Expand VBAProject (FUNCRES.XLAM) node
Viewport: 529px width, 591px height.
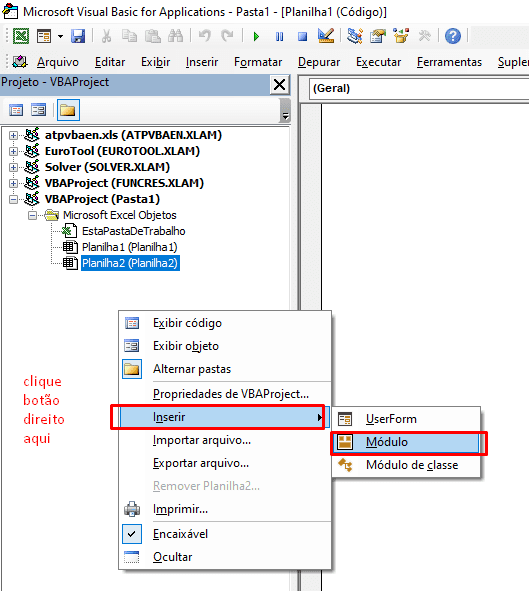coord(13,184)
